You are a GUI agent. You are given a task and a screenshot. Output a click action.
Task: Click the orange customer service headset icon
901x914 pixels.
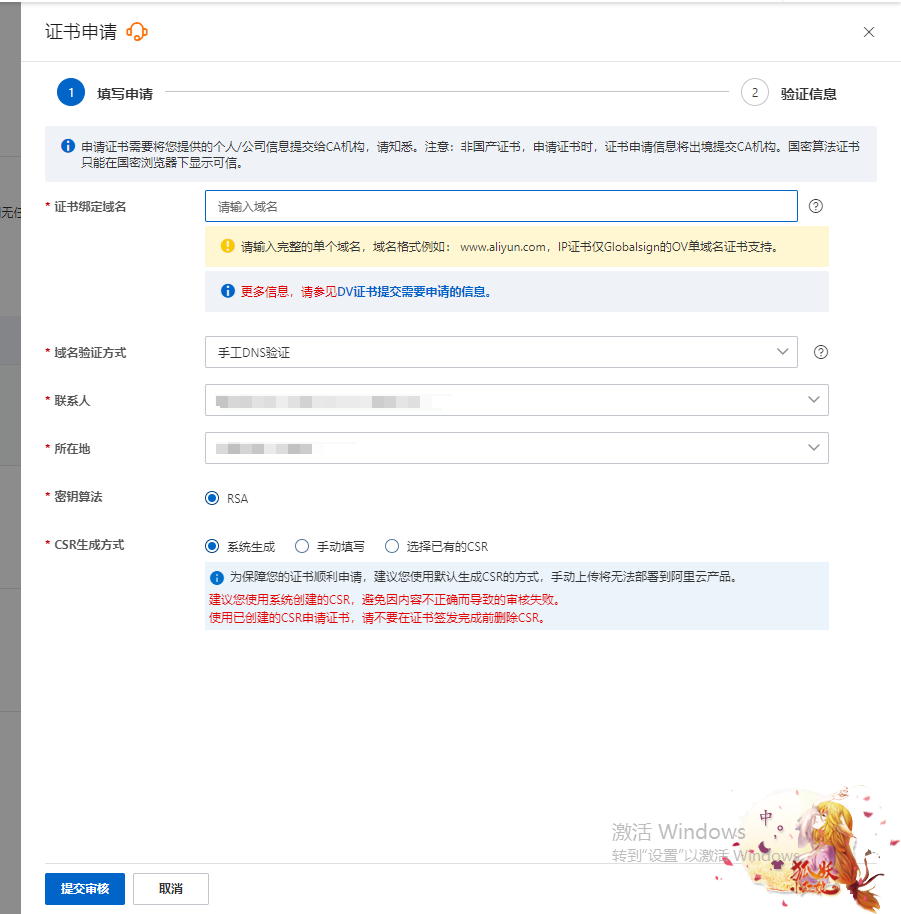pos(137,31)
